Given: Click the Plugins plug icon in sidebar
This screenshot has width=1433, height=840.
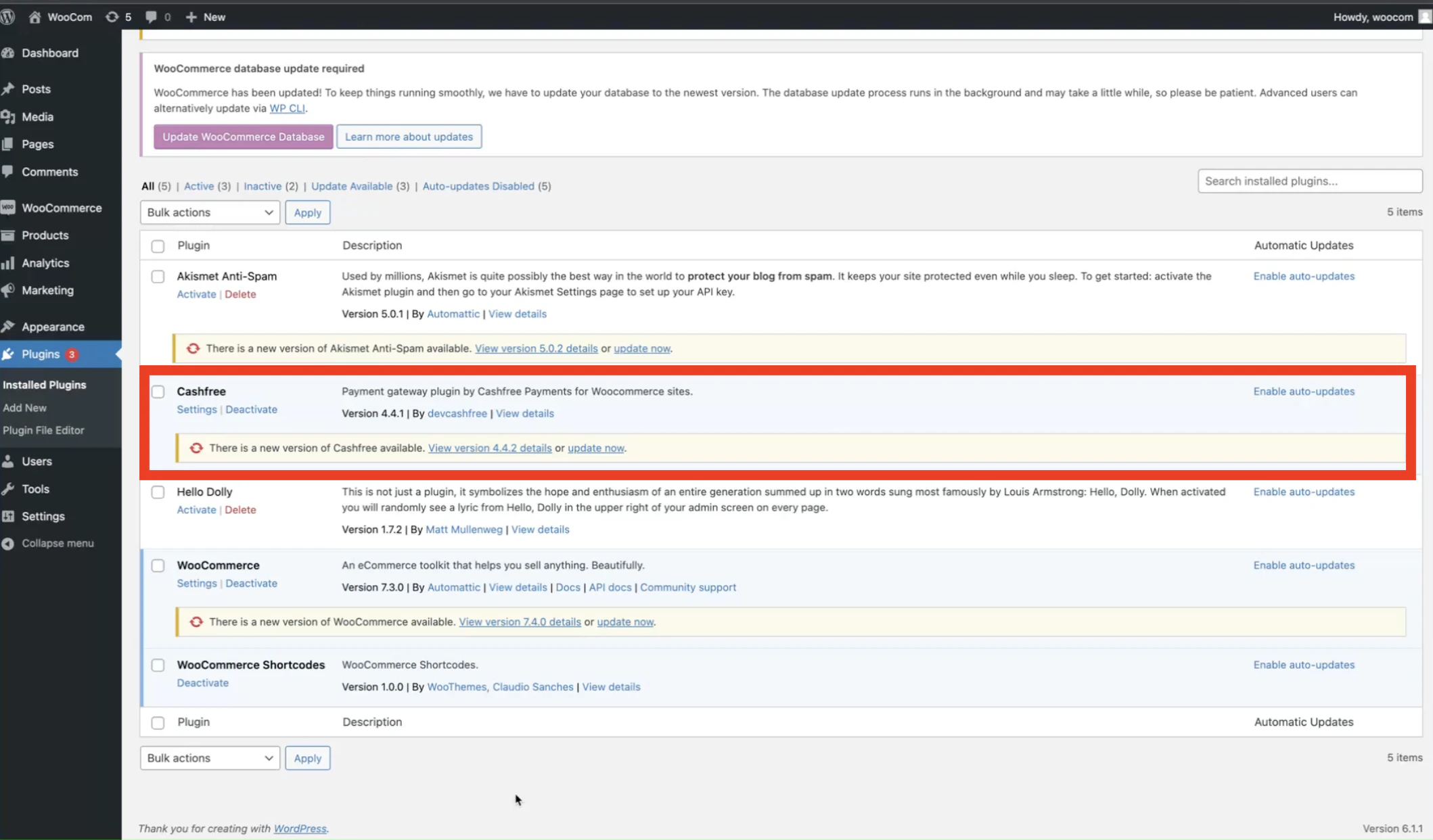Looking at the screenshot, I should pos(8,354).
